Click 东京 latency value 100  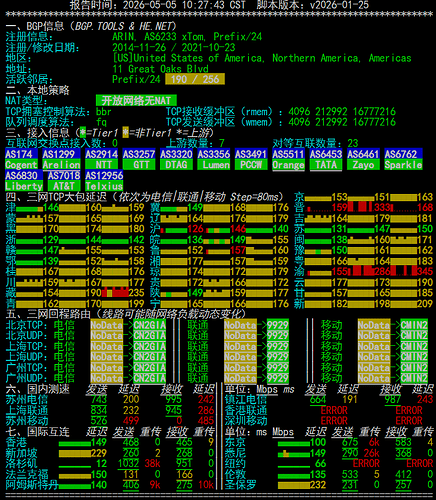(318, 442)
